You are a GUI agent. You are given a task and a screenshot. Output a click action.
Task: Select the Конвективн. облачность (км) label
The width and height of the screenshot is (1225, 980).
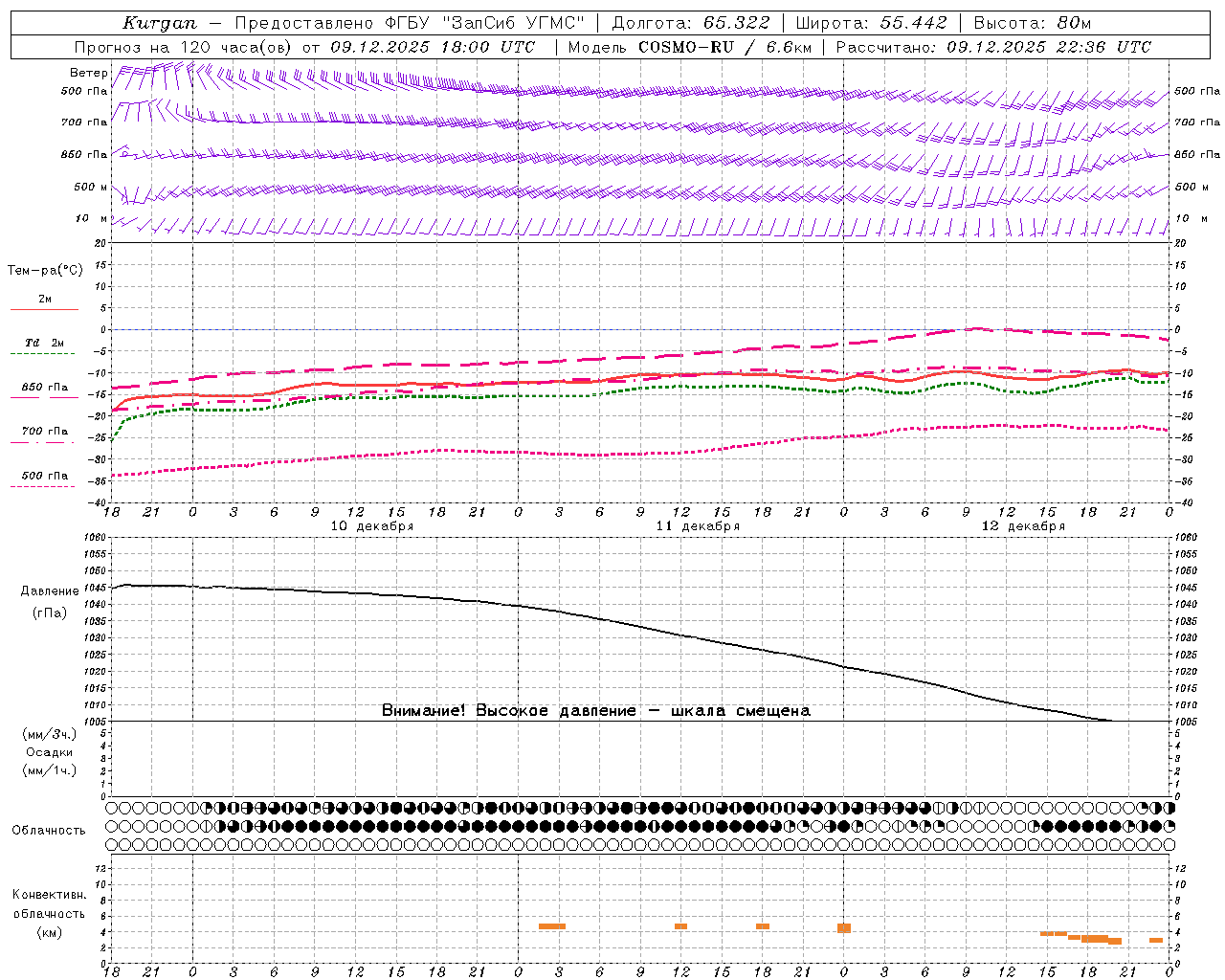point(50,913)
